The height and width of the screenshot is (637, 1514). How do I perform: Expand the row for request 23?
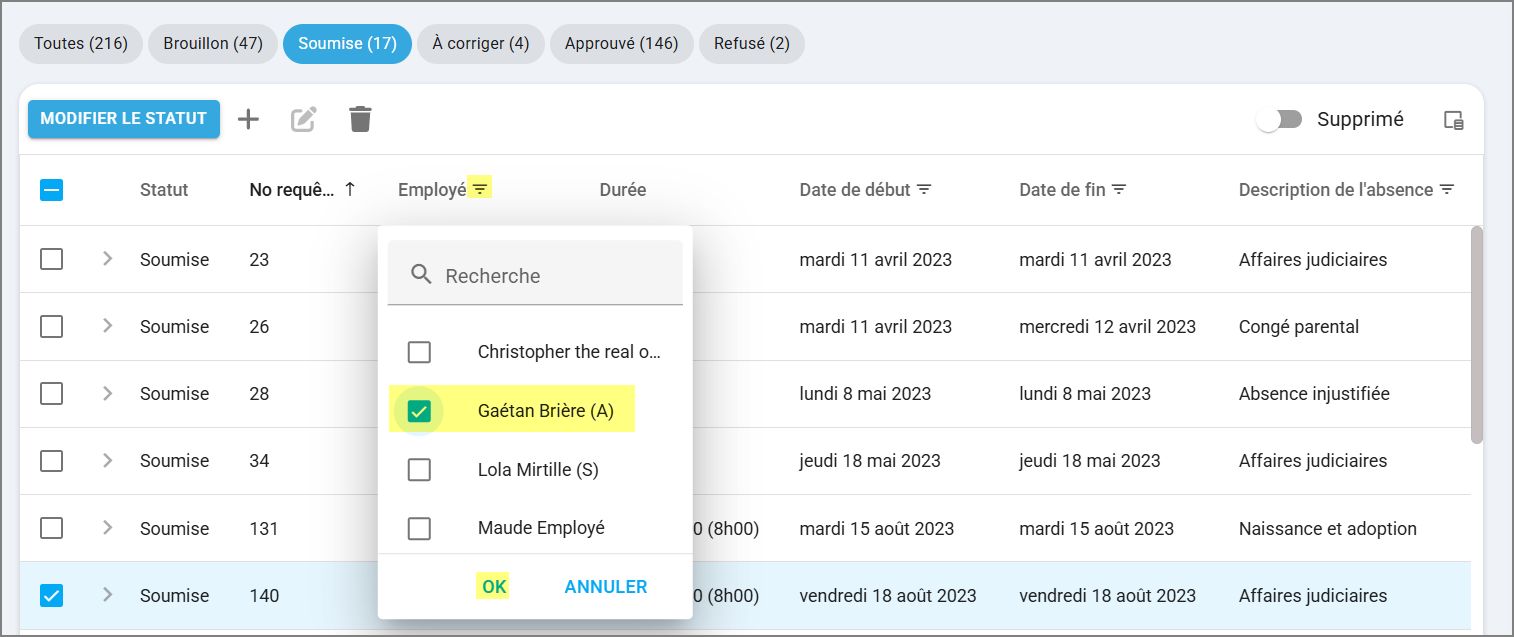[x=108, y=259]
